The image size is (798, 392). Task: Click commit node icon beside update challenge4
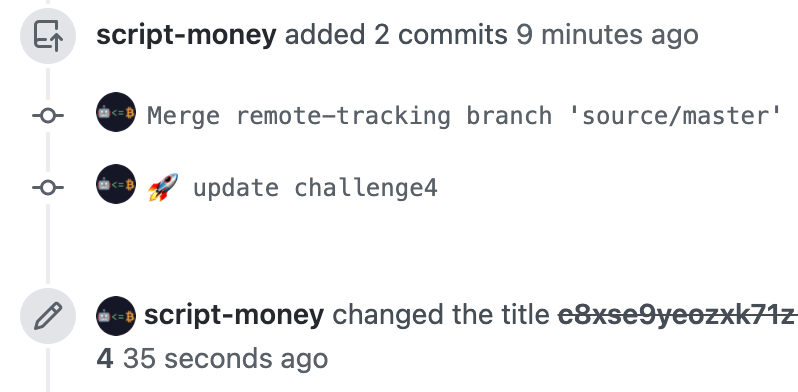[x=48, y=188]
